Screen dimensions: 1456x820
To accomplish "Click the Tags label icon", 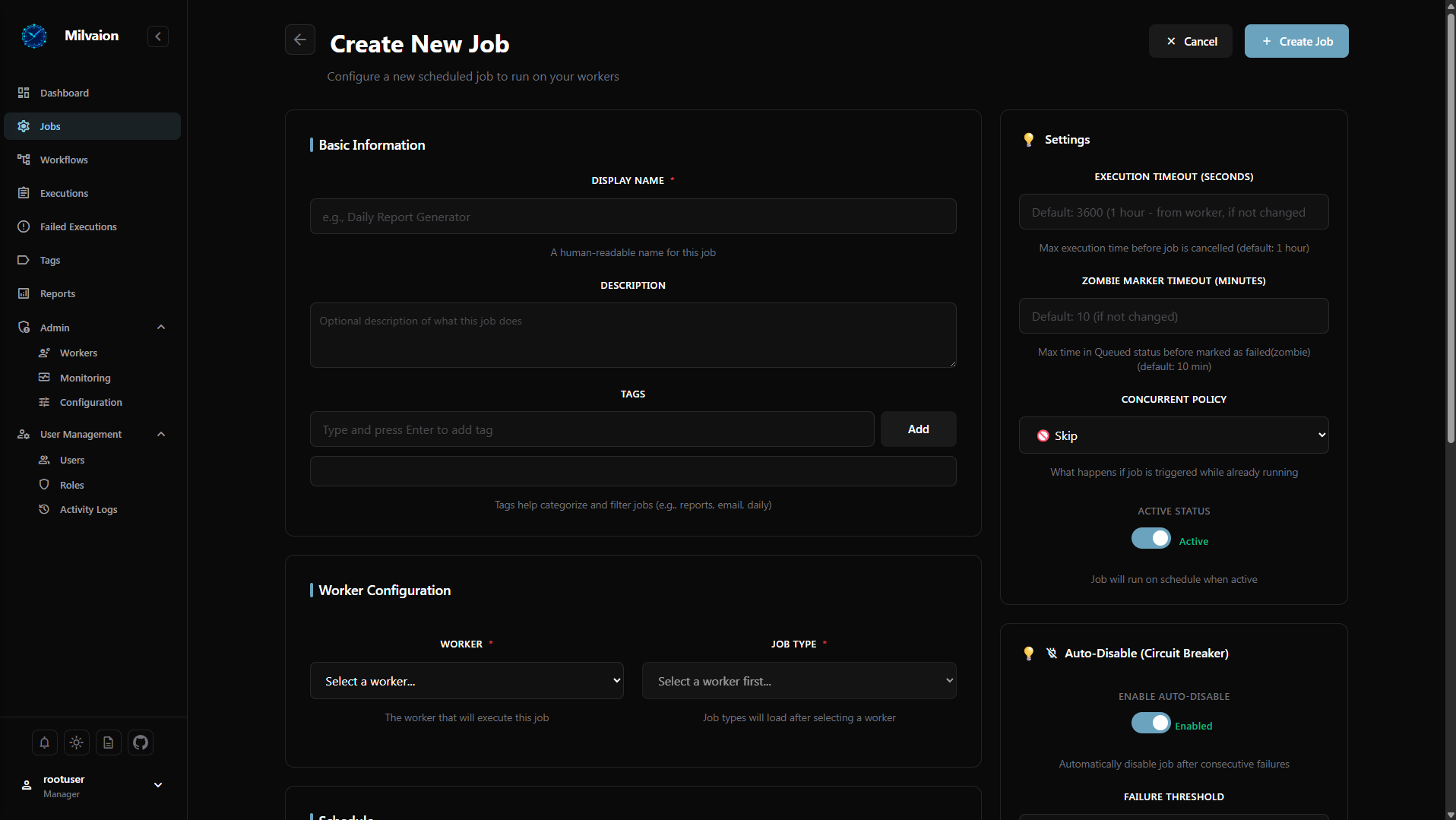I will coord(24,260).
